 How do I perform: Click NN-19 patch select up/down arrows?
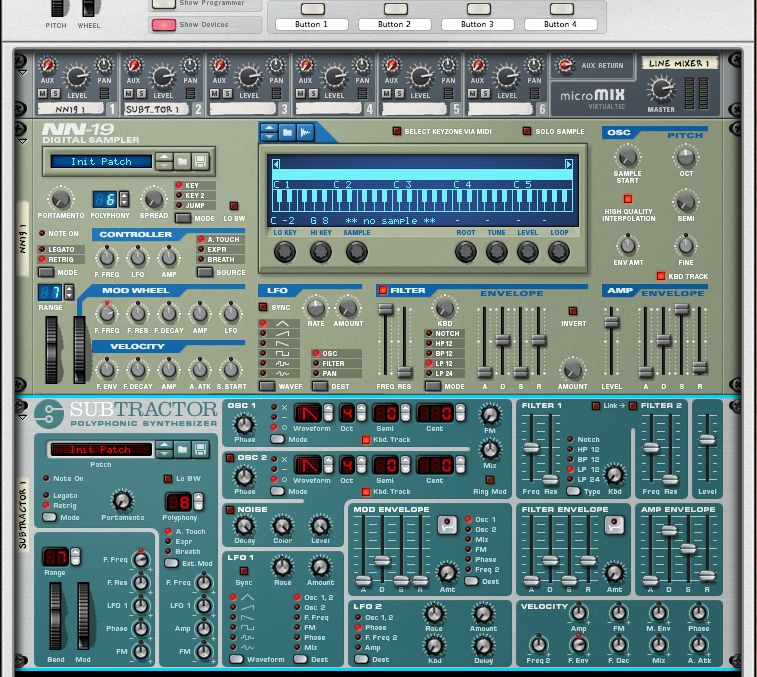click(x=164, y=161)
